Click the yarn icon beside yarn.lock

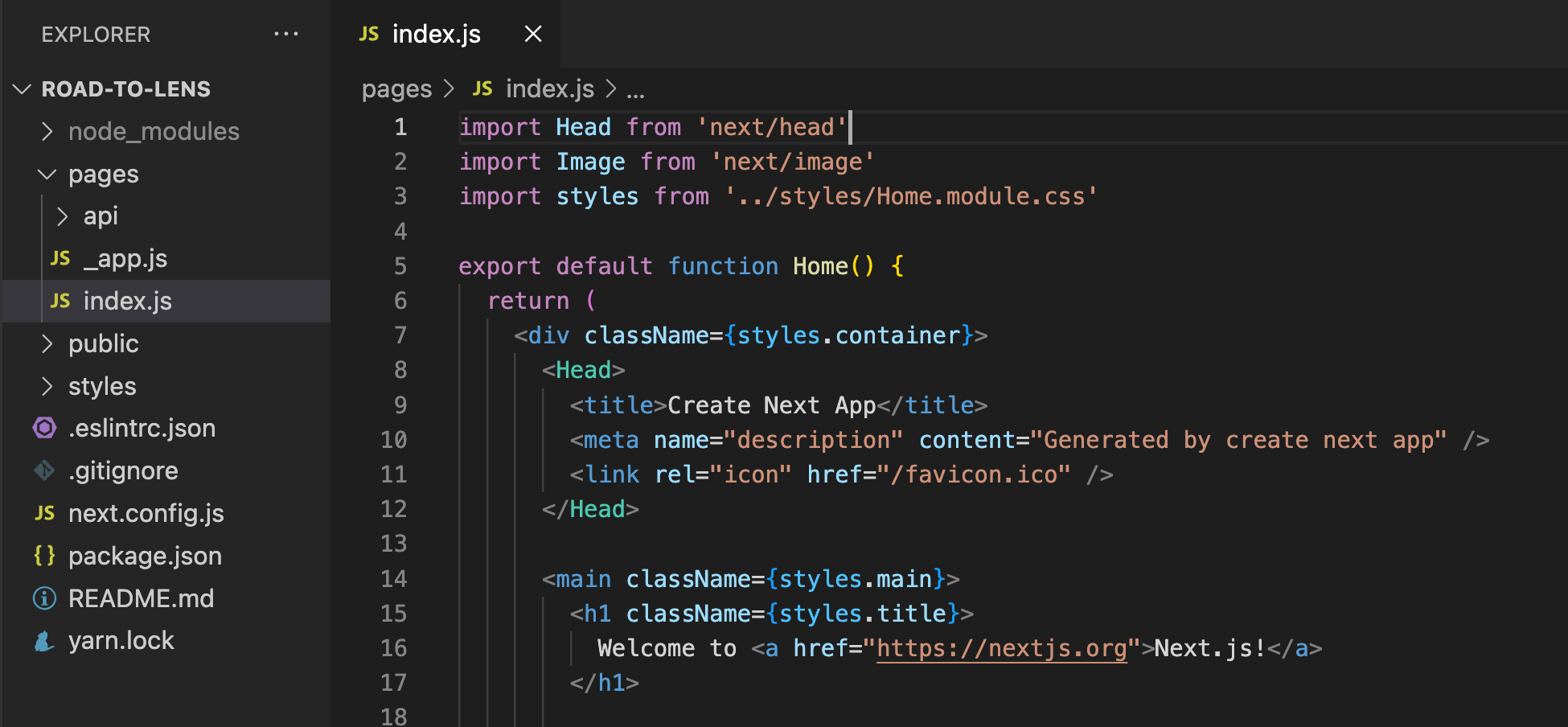coord(44,641)
